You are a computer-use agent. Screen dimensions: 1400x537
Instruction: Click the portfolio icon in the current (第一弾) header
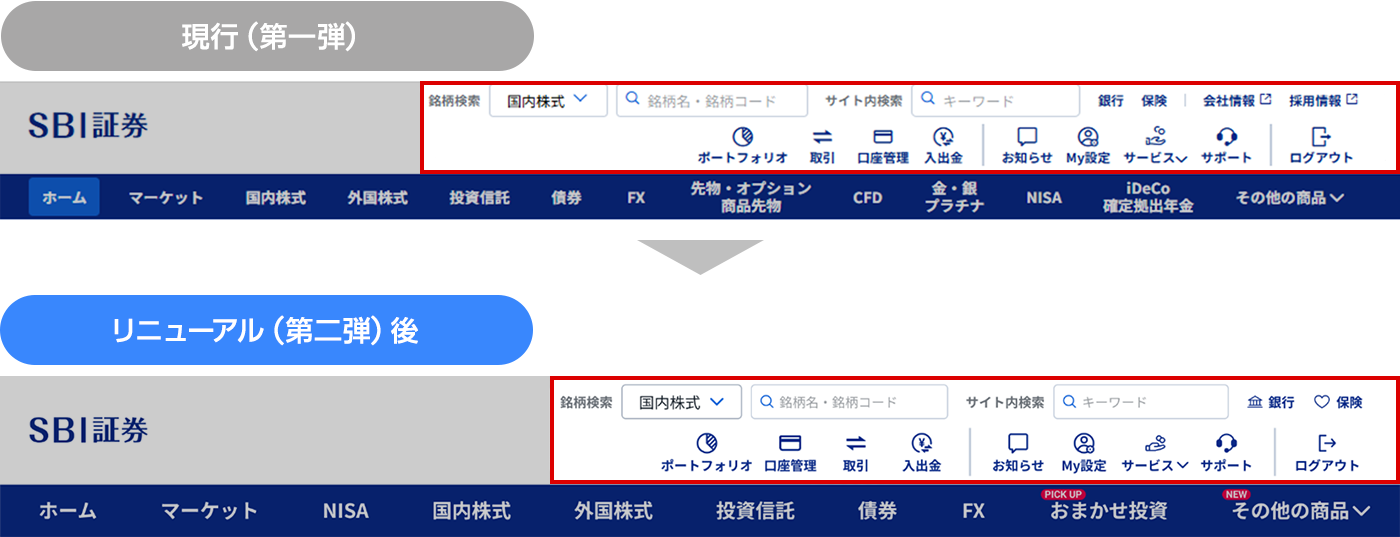pos(742,137)
